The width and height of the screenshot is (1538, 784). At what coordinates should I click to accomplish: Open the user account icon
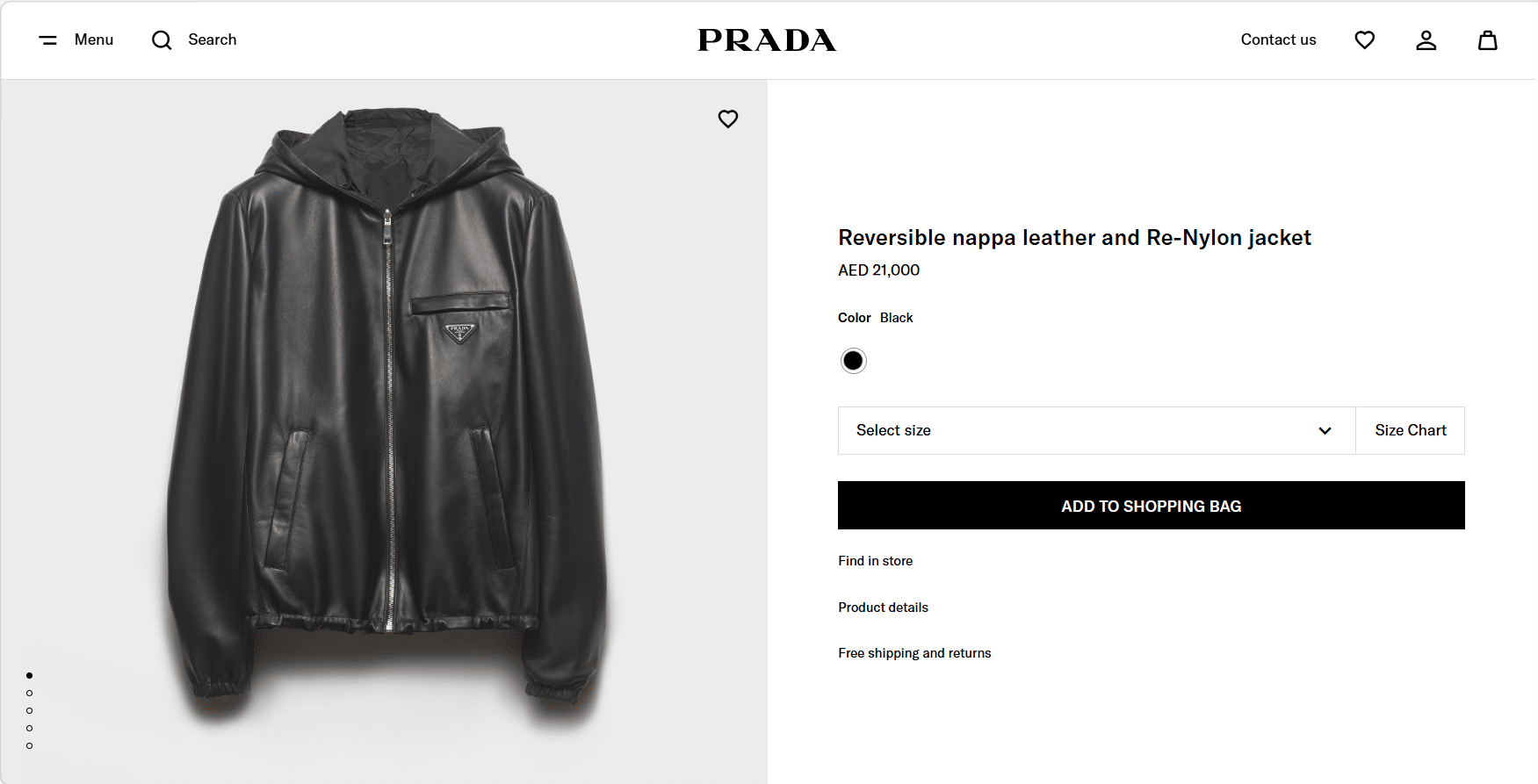[x=1426, y=40]
